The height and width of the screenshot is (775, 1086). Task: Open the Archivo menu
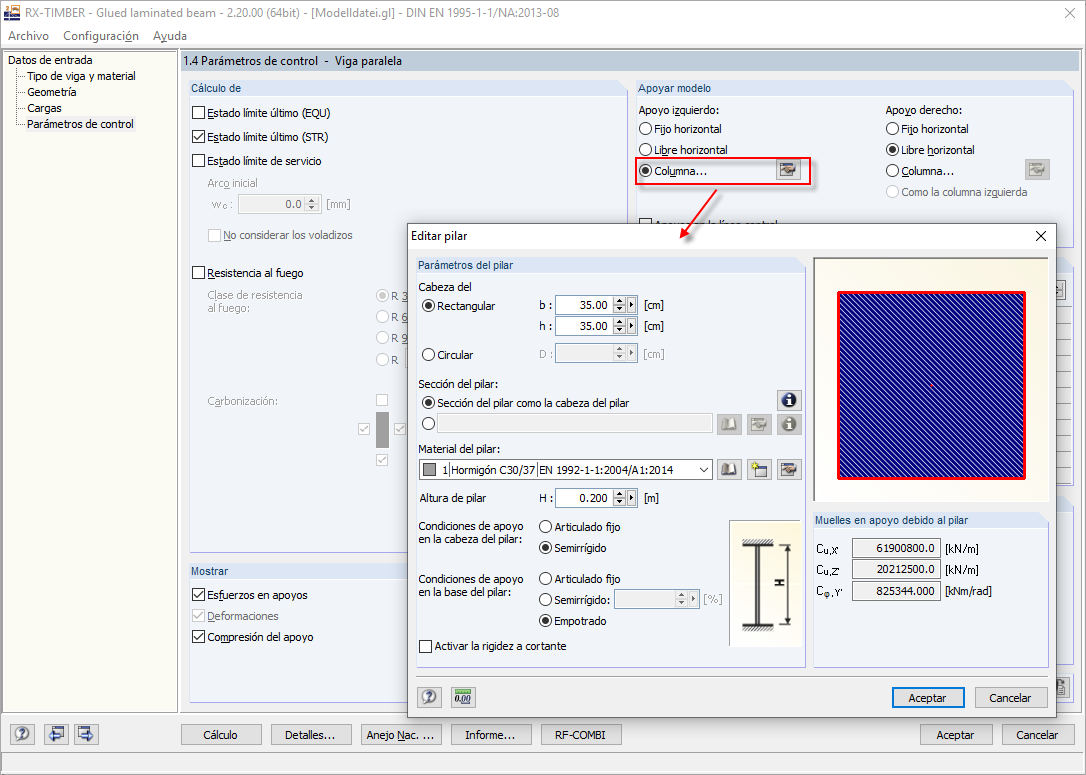(x=28, y=36)
